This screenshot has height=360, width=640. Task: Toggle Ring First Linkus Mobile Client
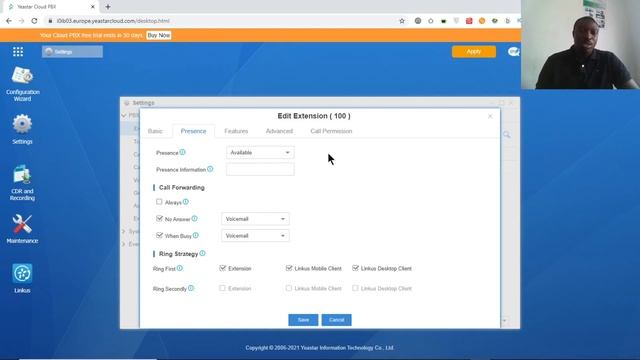[289, 268]
